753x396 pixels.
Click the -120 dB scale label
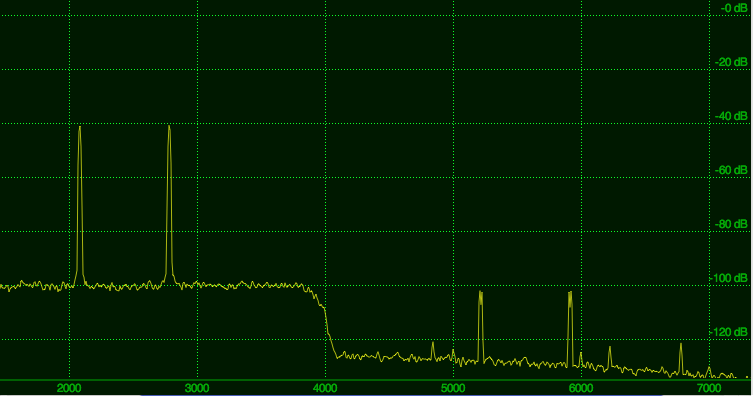(729, 332)
